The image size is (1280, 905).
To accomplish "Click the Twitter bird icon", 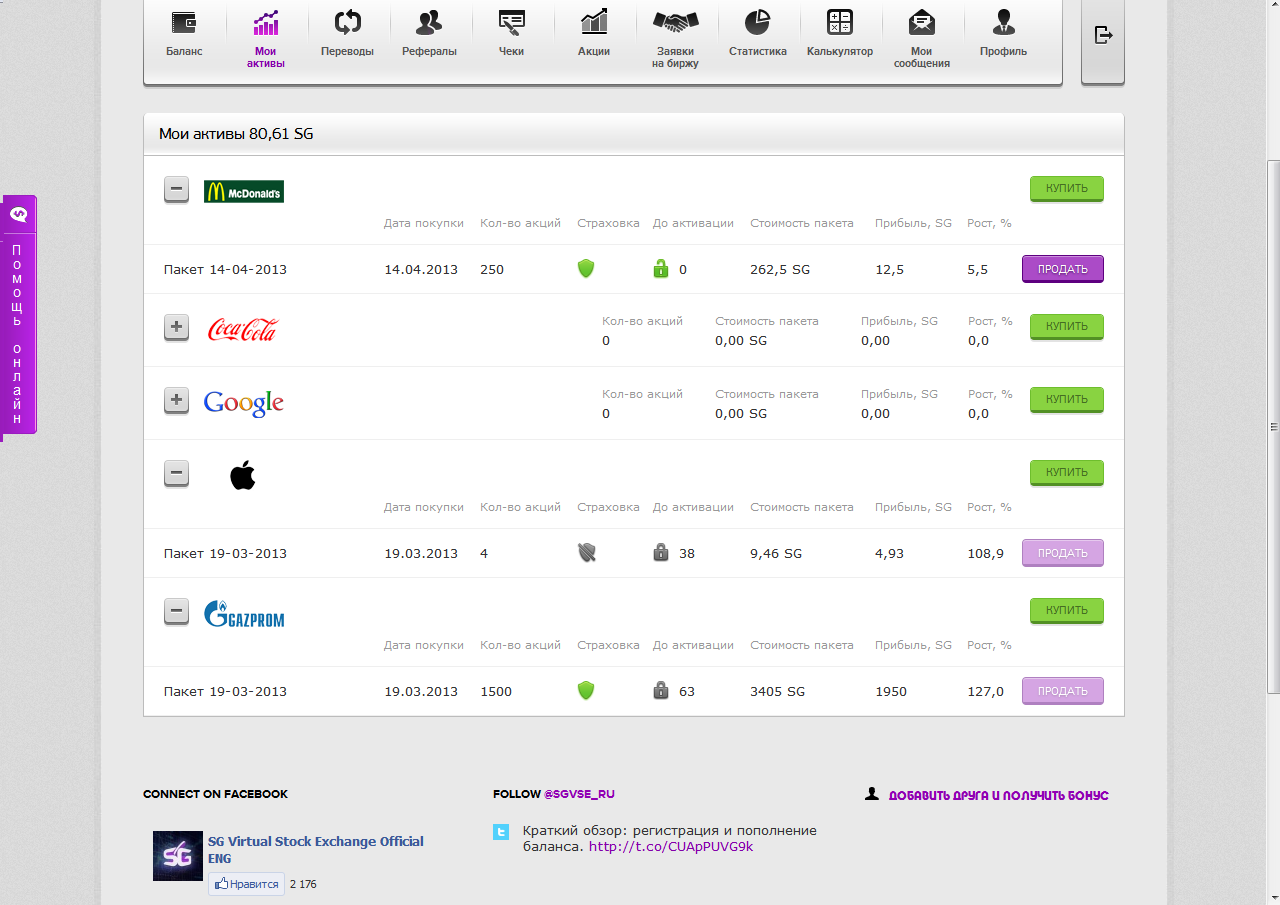I will pyautogui.click(x=501, y=832).
